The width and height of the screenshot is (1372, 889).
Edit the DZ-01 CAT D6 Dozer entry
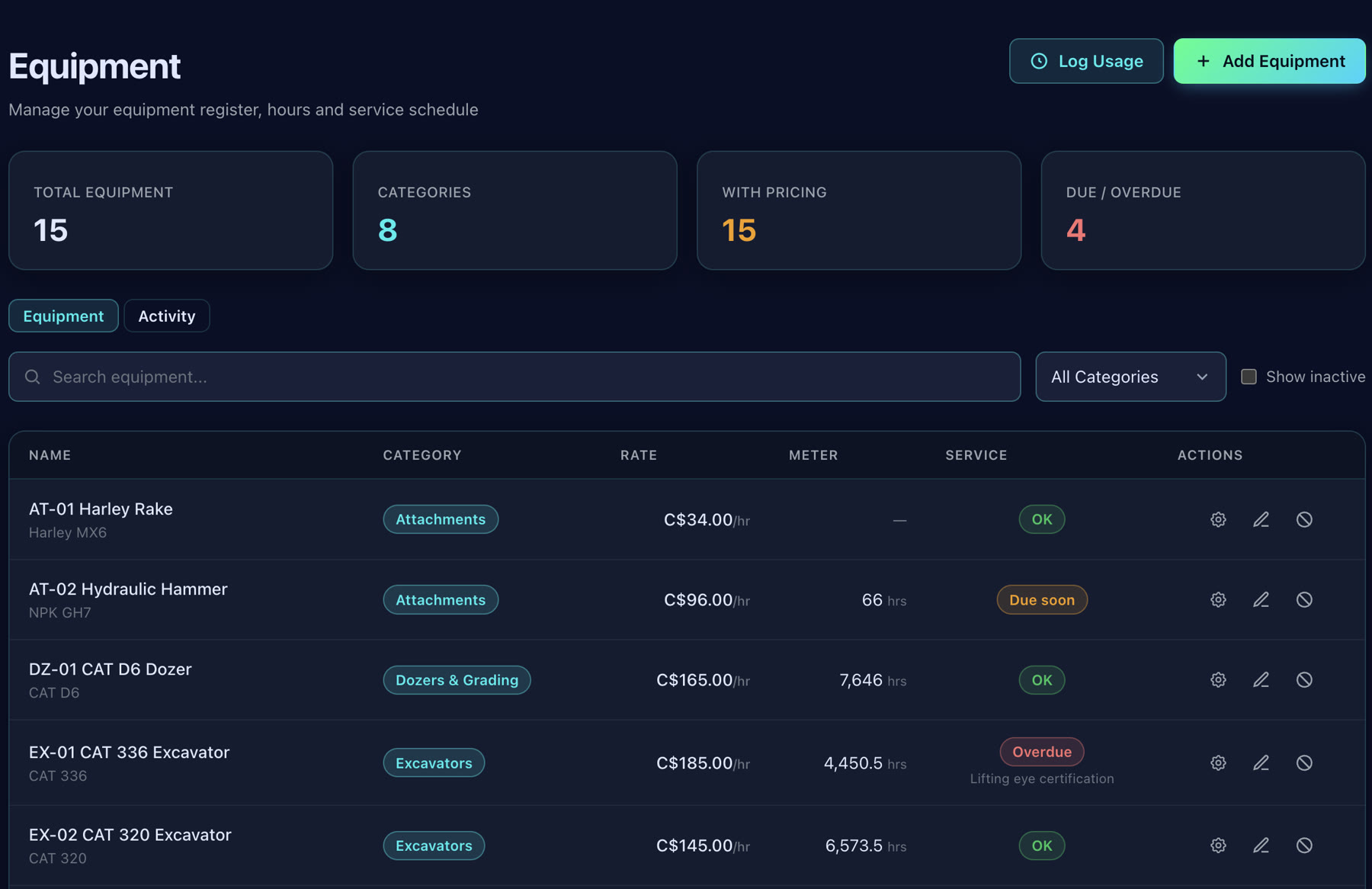pos(1261,680)
